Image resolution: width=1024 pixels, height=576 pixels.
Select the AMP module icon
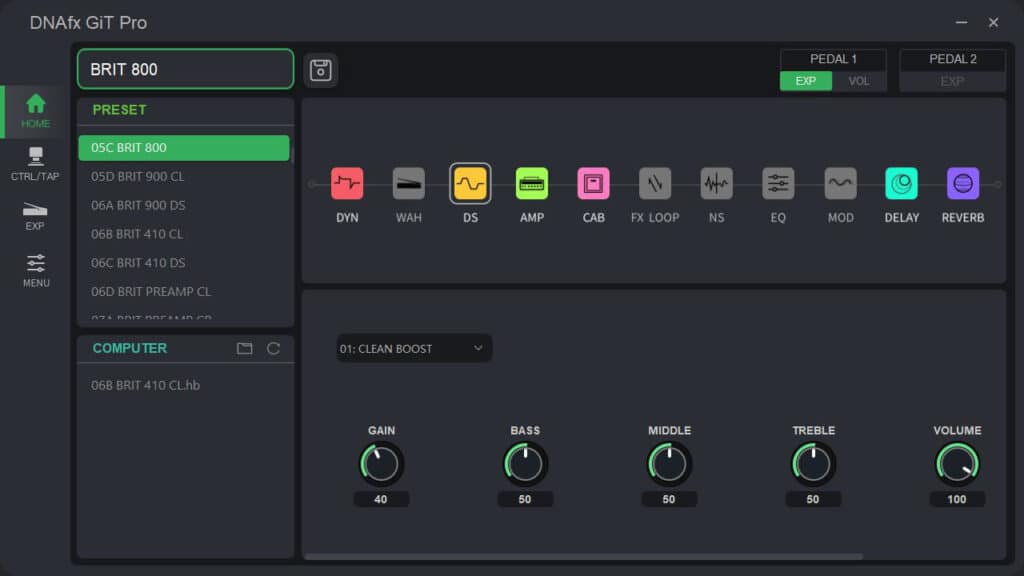pyautogui.click(x=532, y=184)
